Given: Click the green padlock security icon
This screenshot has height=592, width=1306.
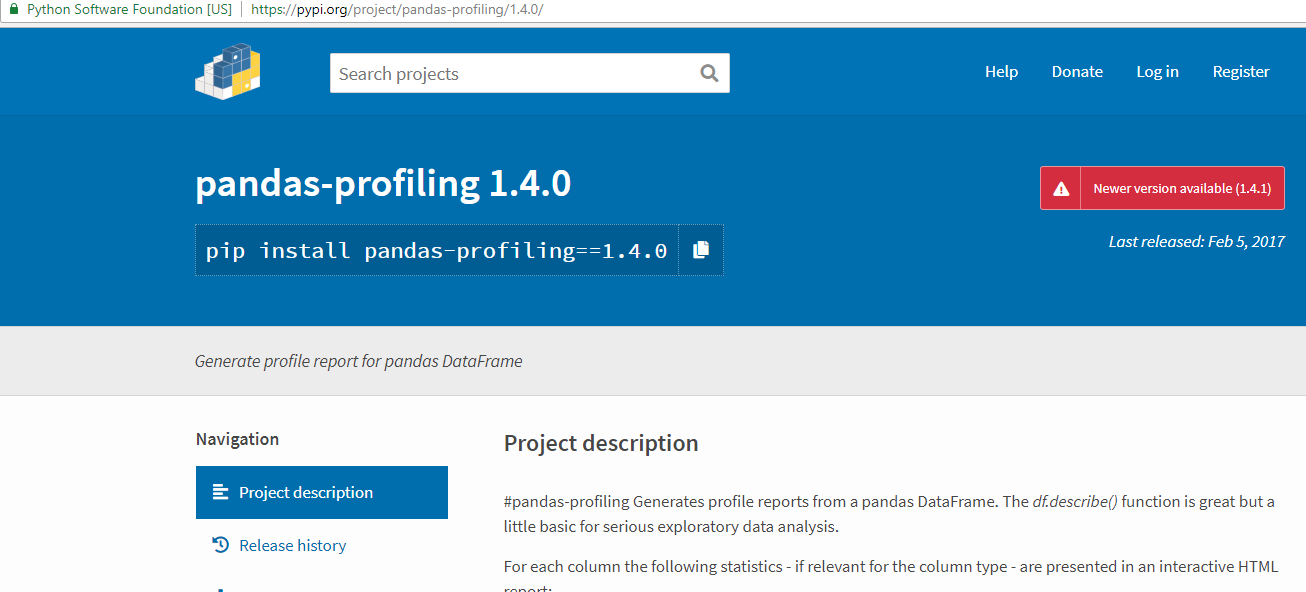Looking at the screenshot, I should tap(13, 9).
